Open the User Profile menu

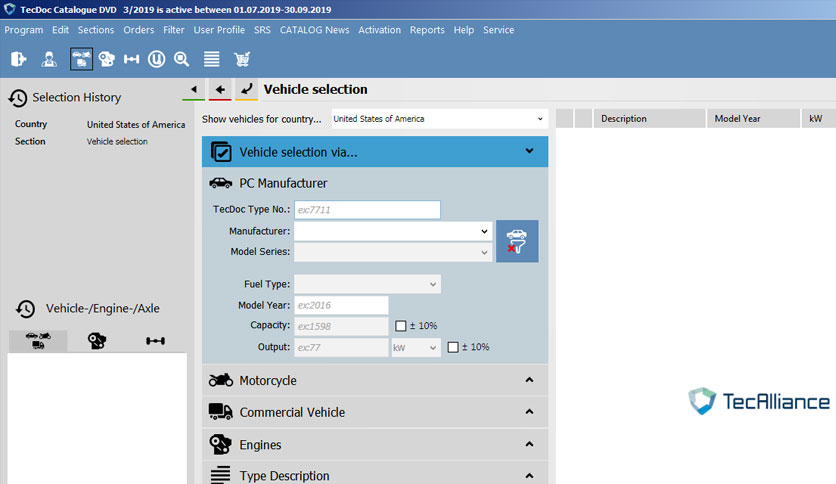pos(219,30)
